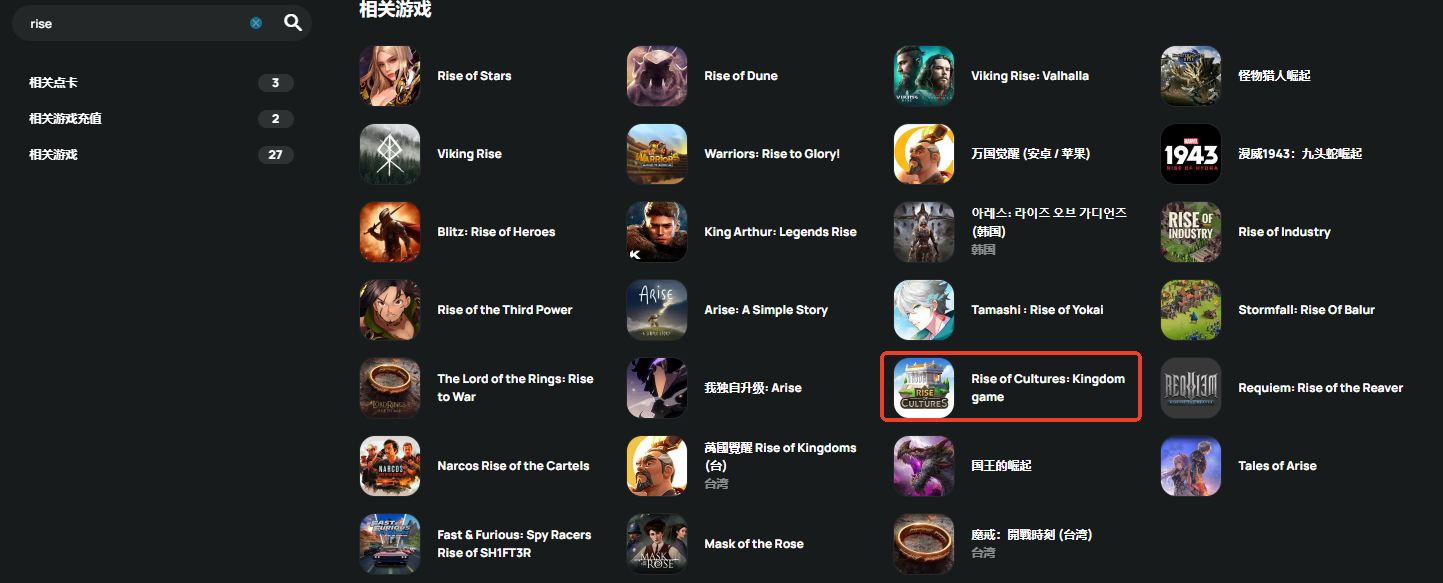This screenshot has width=1443, height=583.
Task: Open the Viking Rise game thumbnail
Action: 390,154
